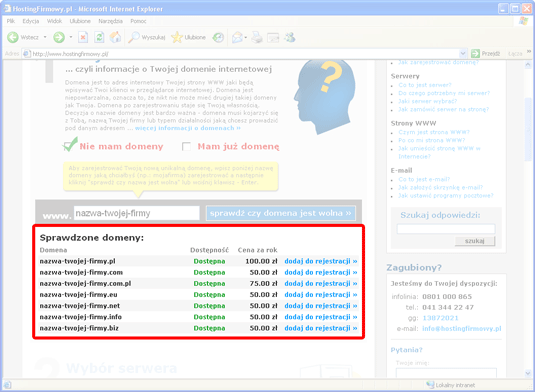Click the Print toolbar icon
Image resolution: width=535 pixels, height=392 pixels.
pos(257,37)
